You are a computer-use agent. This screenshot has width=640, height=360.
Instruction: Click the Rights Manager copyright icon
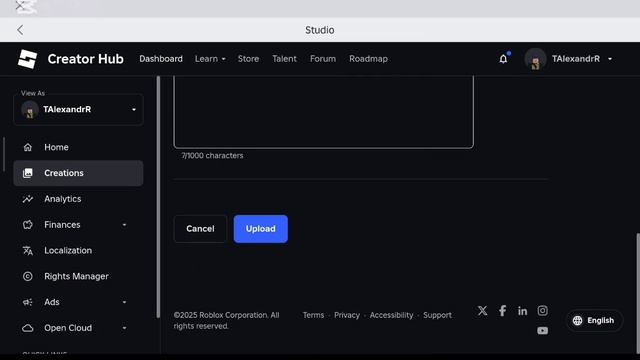pos(27,276)
